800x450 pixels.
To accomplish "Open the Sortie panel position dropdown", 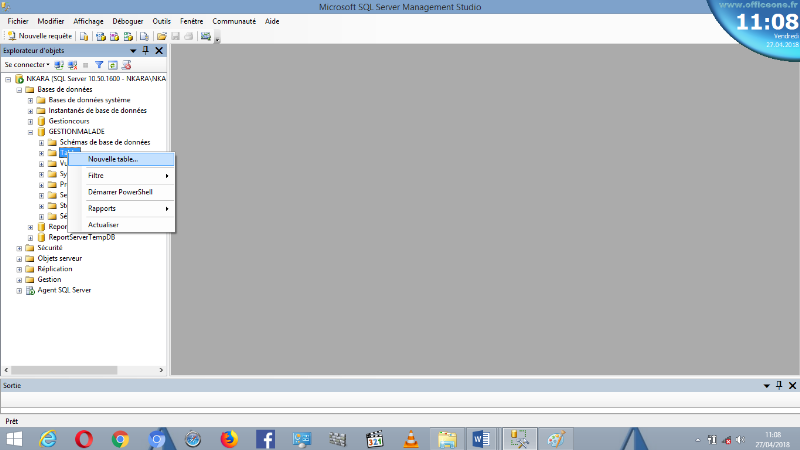I will [x=766, y=386].
